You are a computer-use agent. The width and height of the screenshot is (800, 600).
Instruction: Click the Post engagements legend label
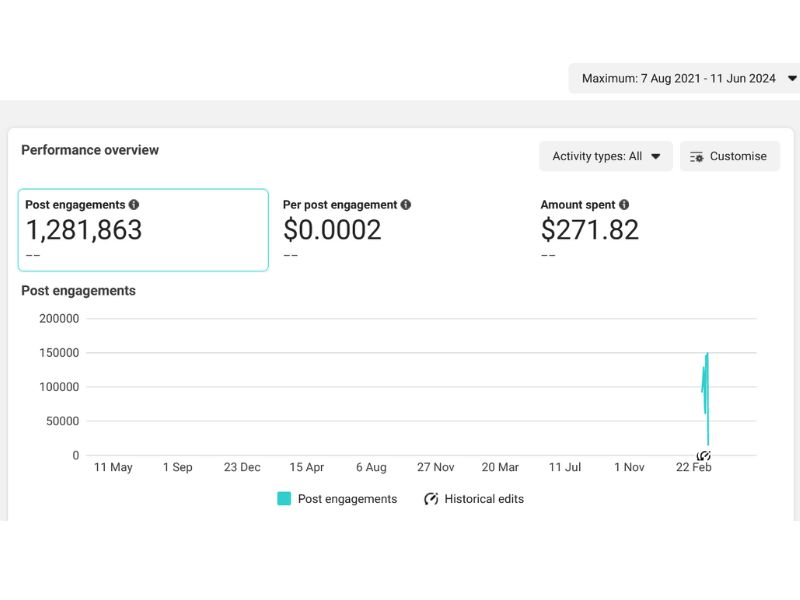click(347, 499)
